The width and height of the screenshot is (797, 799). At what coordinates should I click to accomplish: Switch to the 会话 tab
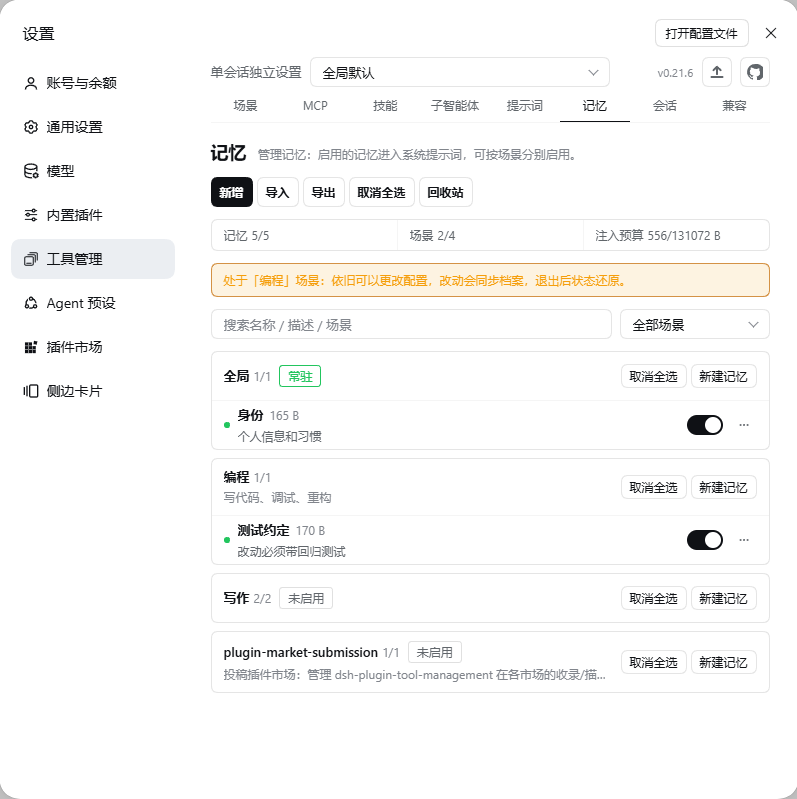pyautogui.click(x=665, y=106)
